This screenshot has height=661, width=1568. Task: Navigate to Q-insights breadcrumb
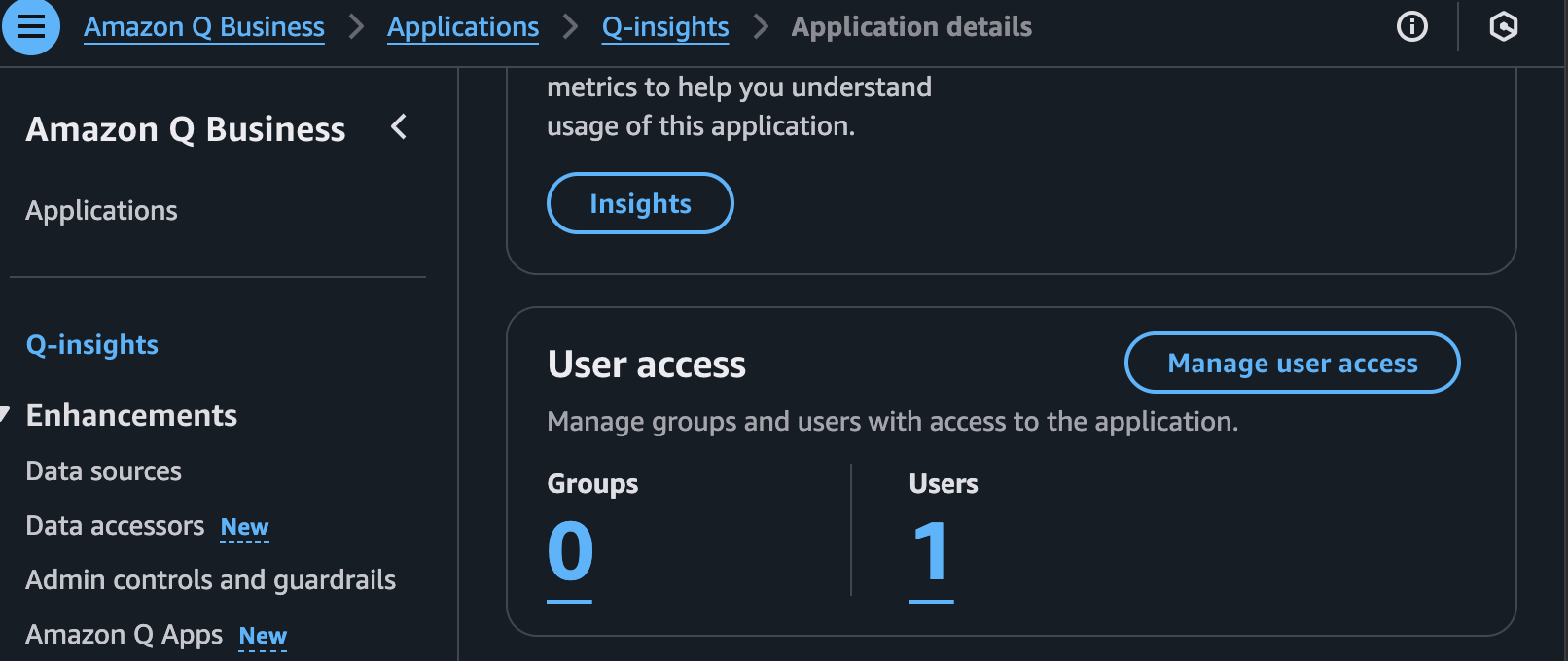[665, 27]
